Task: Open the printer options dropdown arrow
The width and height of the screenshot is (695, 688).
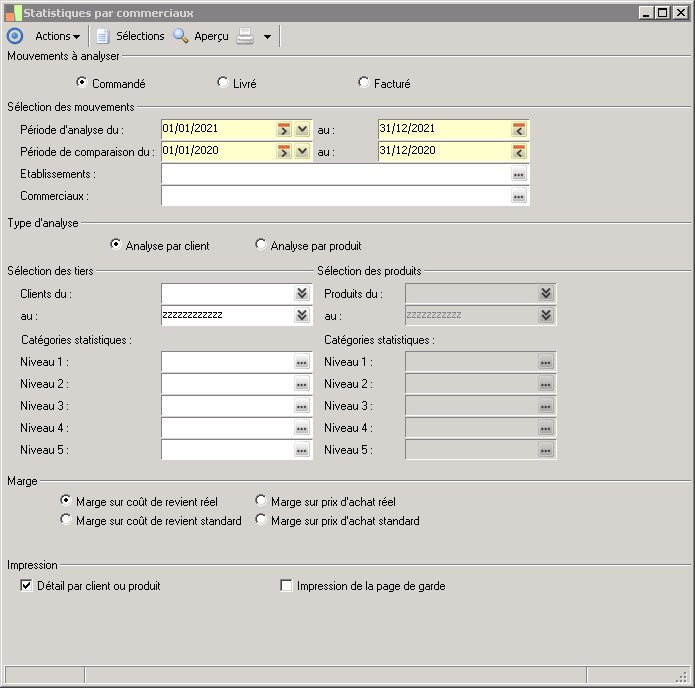Action: [267, 37]
